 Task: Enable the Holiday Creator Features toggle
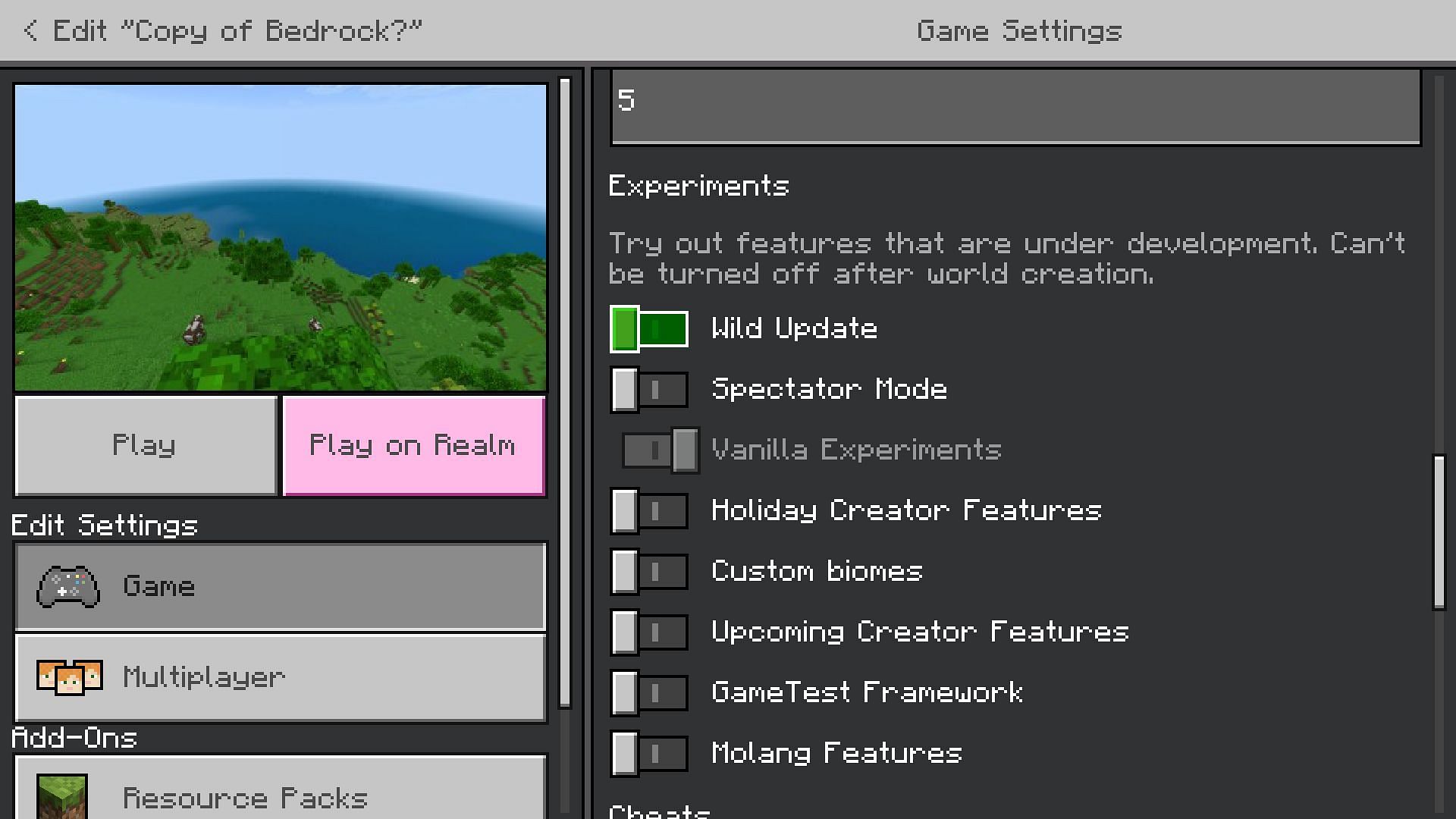point(649,510)
